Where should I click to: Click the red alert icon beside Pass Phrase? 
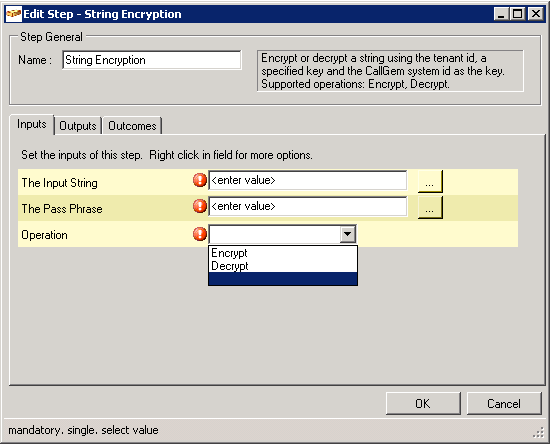point(200,206)
